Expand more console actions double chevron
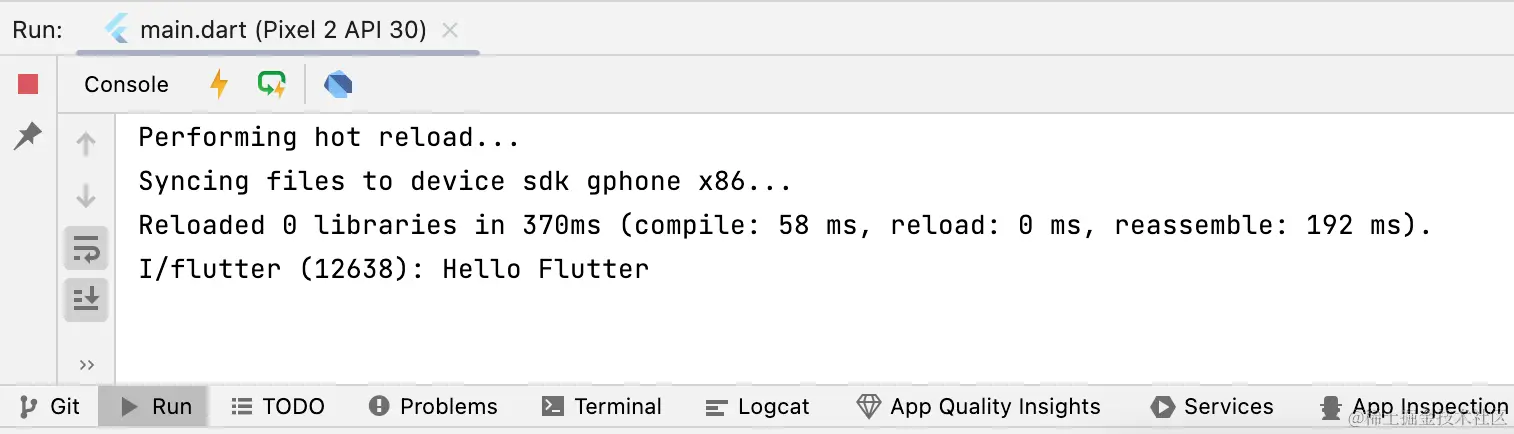 (x=87, y=365)
